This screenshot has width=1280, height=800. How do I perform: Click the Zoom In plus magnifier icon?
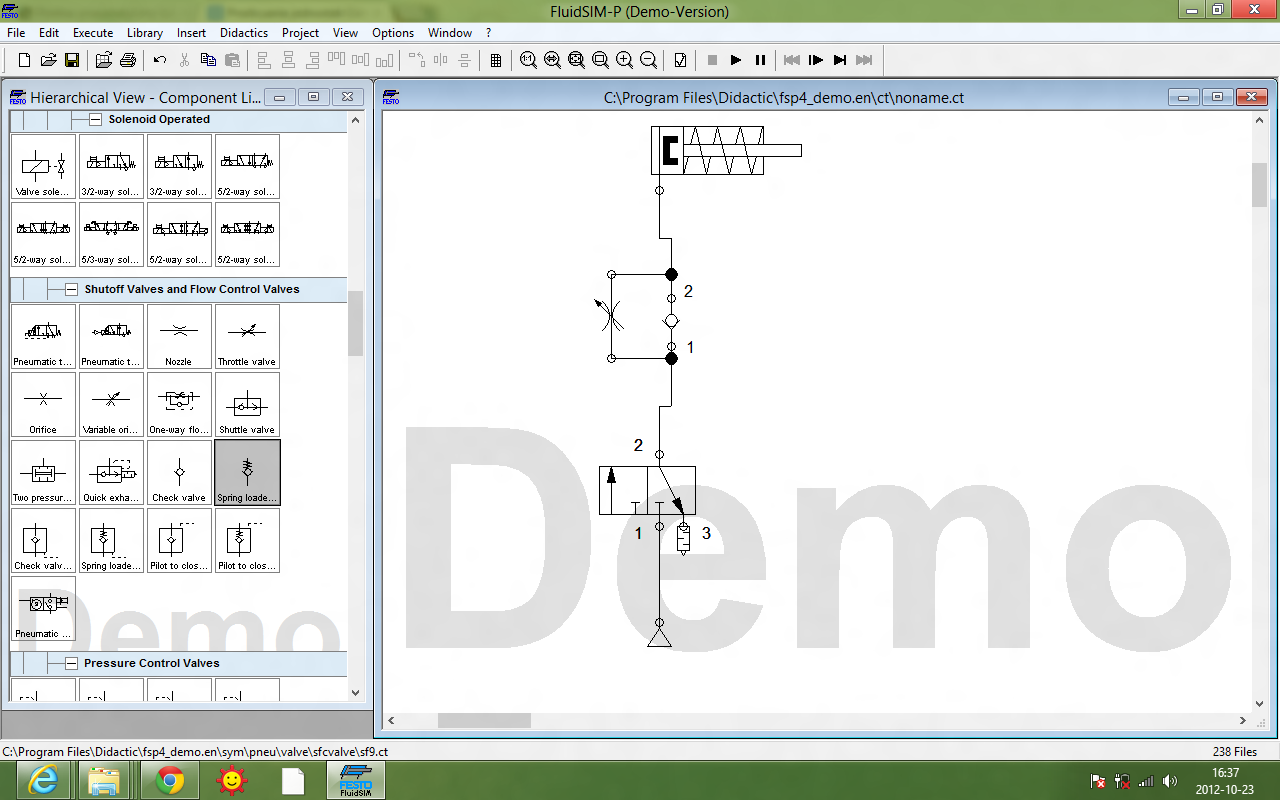624,60
